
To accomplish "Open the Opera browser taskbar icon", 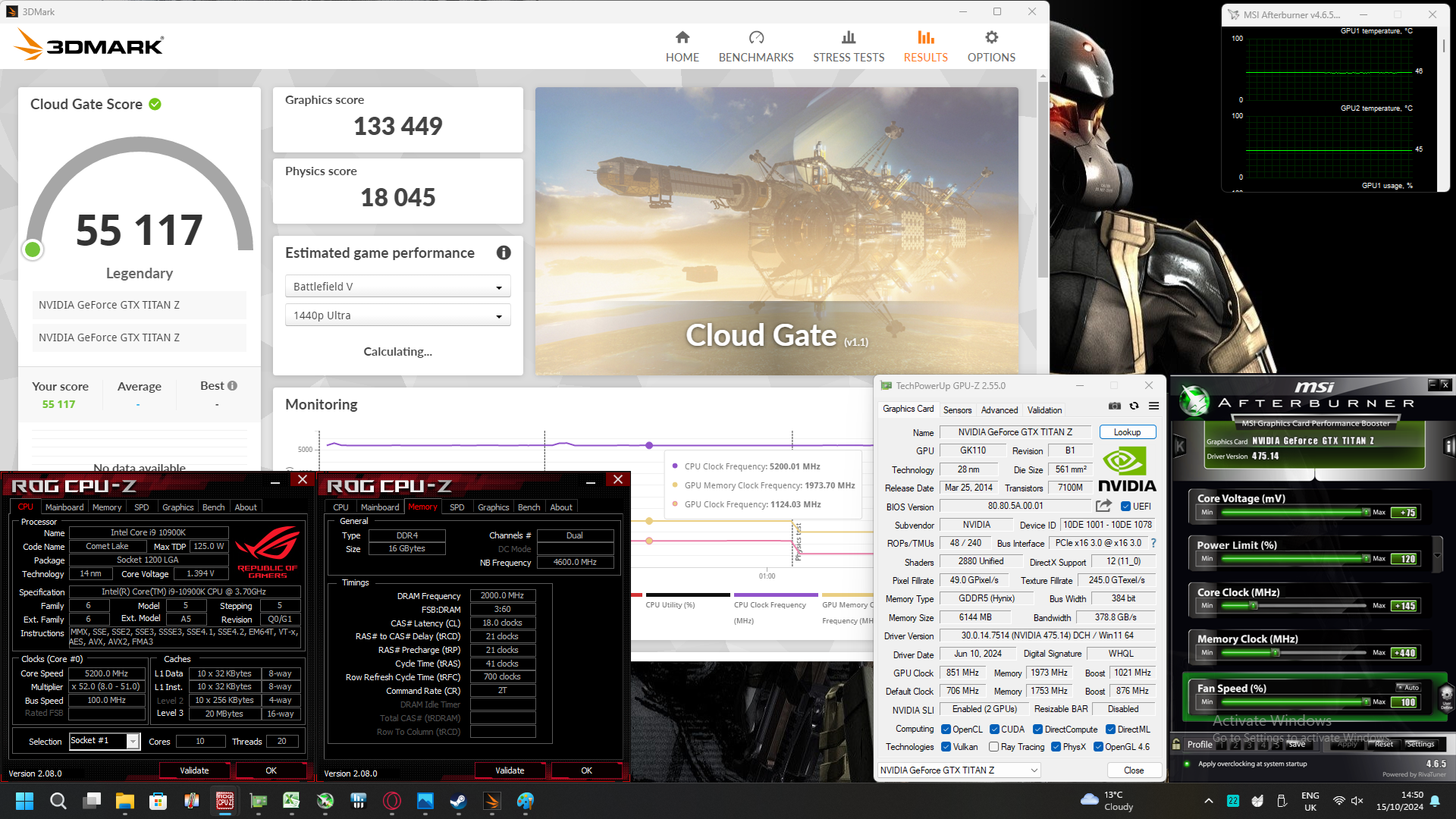I will click(x=392, y=801).
